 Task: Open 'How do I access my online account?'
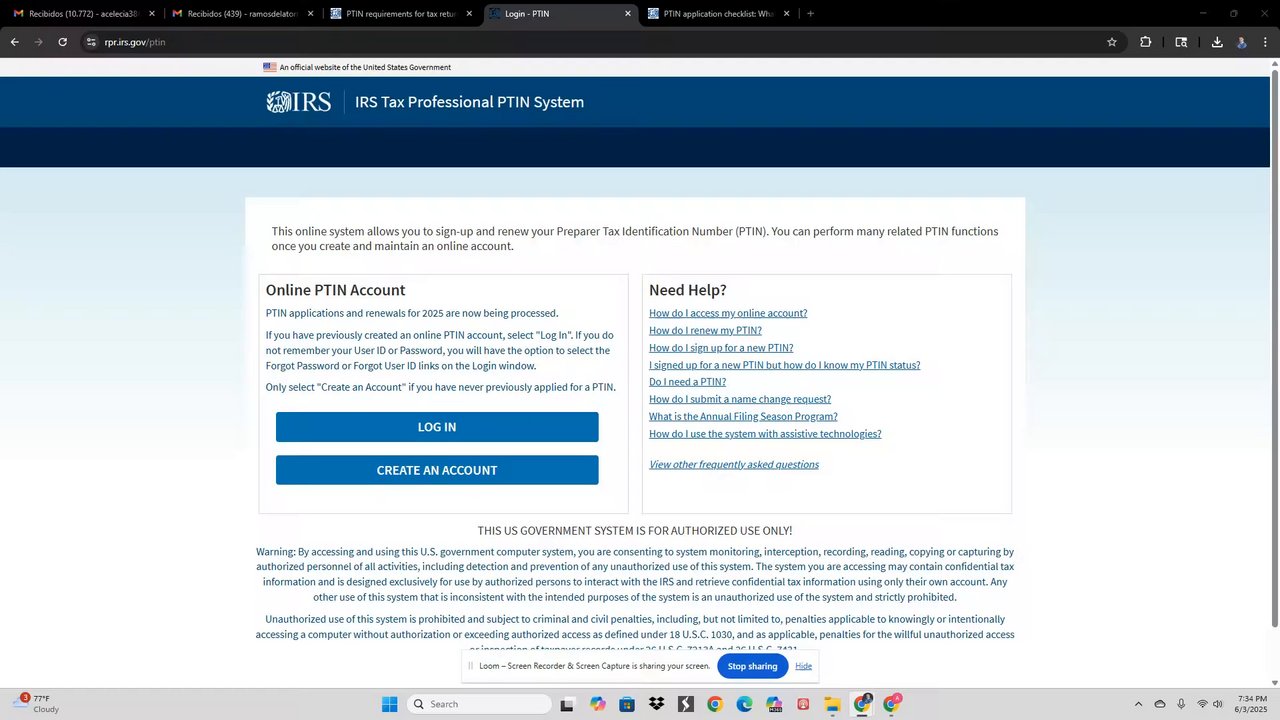(728, 313)
